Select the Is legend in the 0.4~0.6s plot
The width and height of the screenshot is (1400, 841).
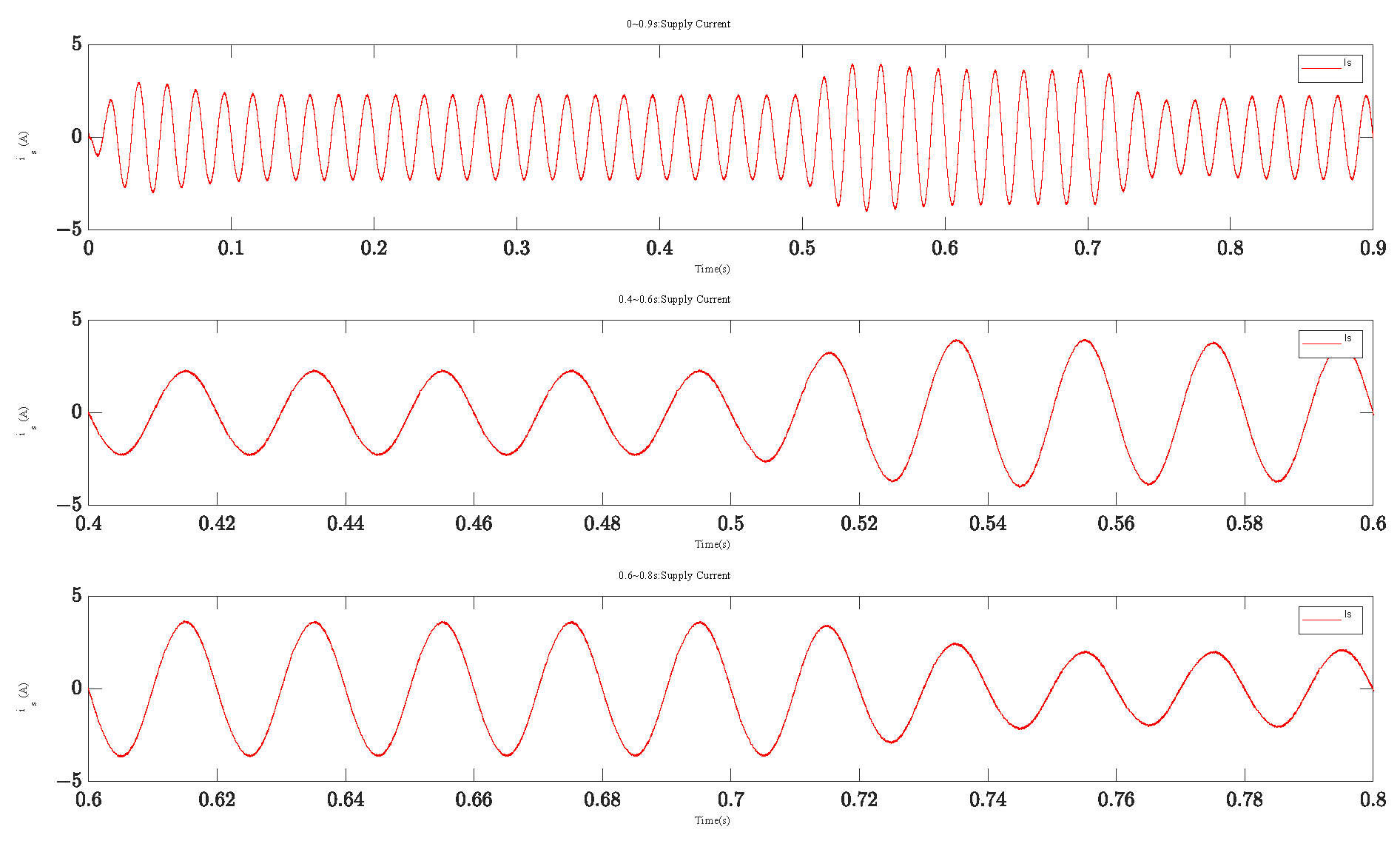point(1330,344)
